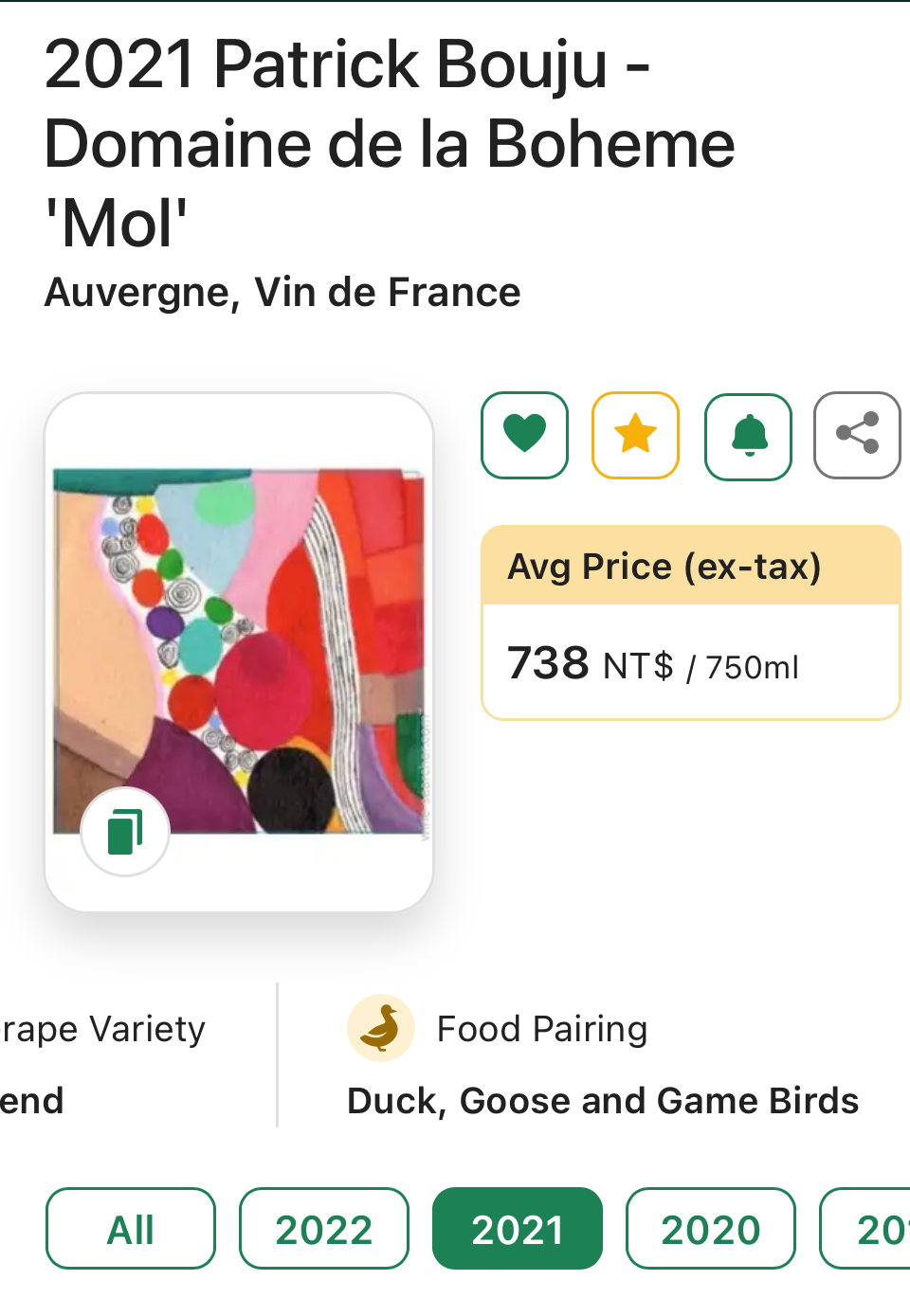Enable price alert bell icon
The width and height of the screenshot is (910, 1316).
pos(748,436)
